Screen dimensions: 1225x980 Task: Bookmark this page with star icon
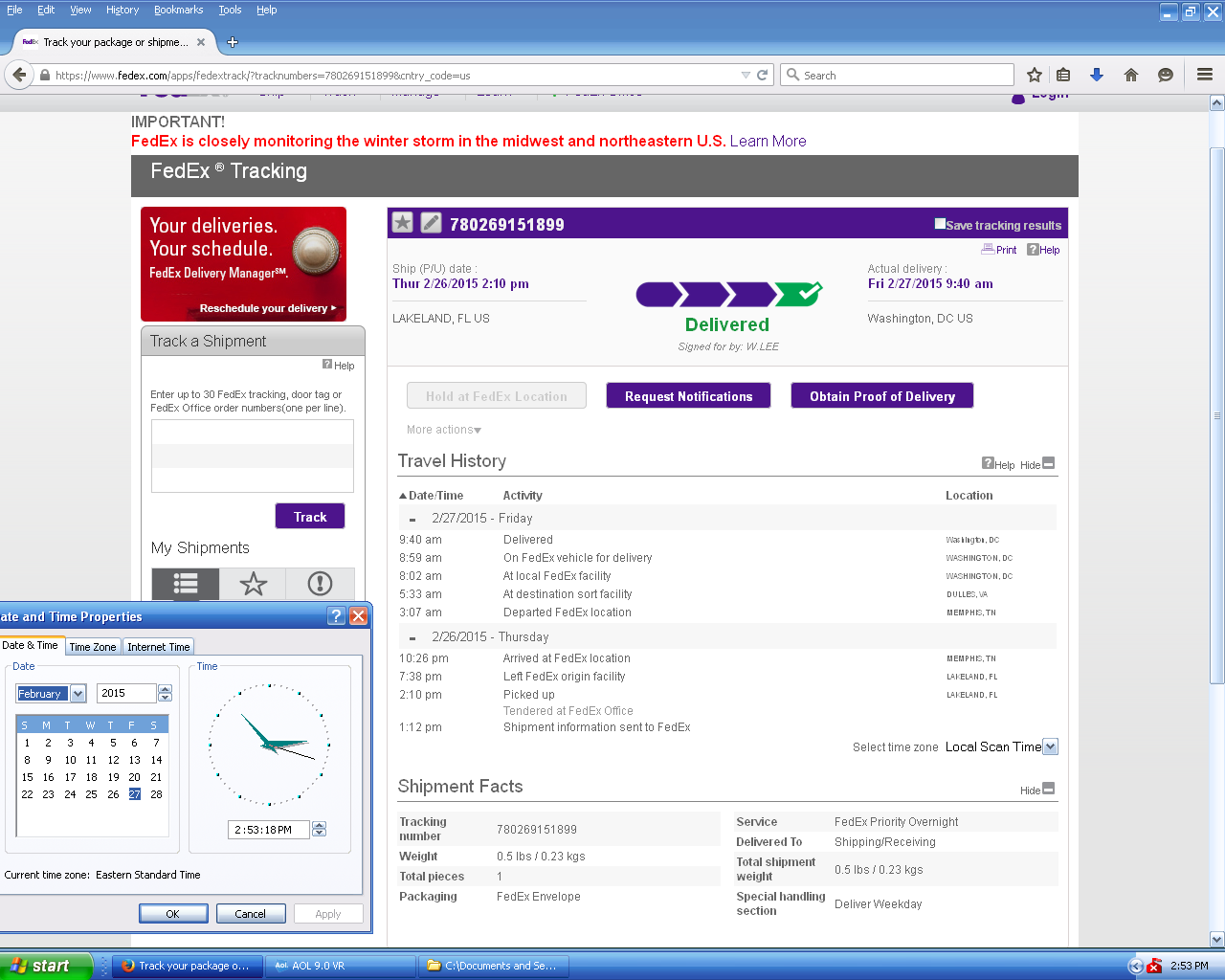[x=1035, y=75]
